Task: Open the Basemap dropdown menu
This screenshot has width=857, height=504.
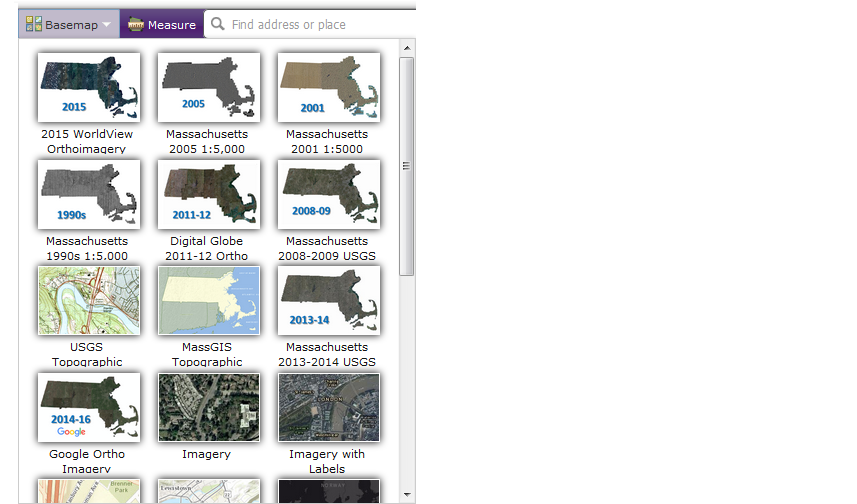Action: [x=68, y=25]
